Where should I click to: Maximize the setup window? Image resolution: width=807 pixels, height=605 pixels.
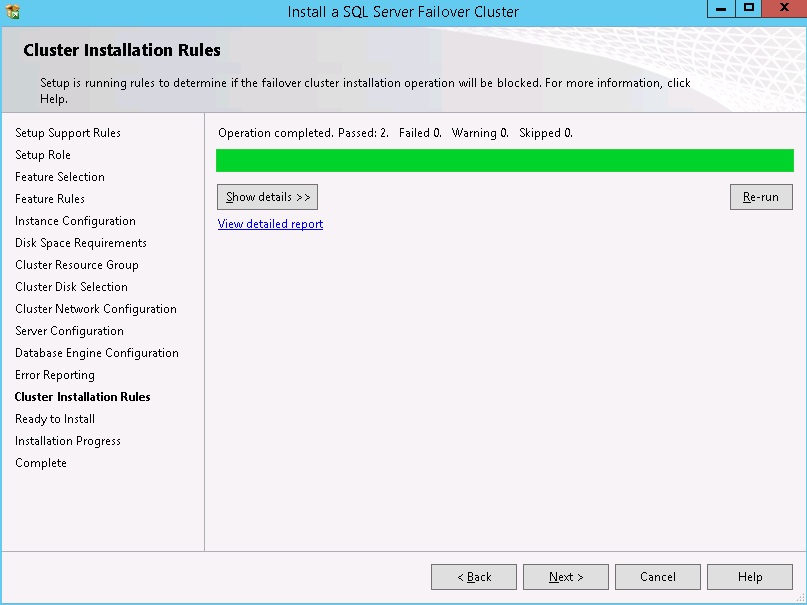coord(749,9)
